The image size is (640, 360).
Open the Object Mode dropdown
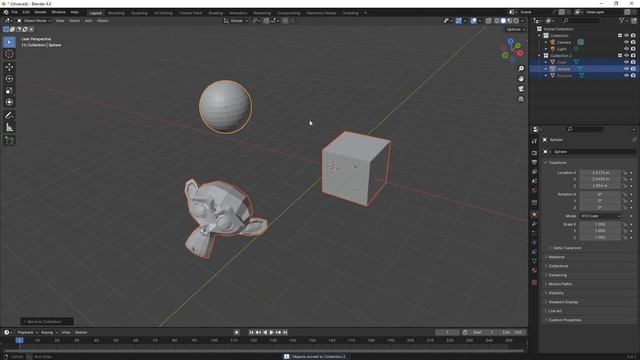tap(34, 20)
